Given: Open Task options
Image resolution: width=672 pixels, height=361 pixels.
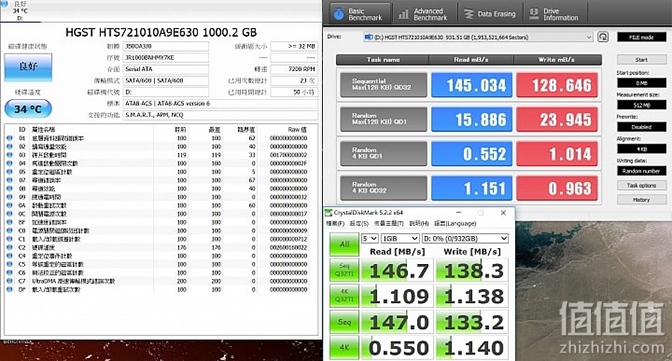Looking at the screenshot, I should 641,185.
